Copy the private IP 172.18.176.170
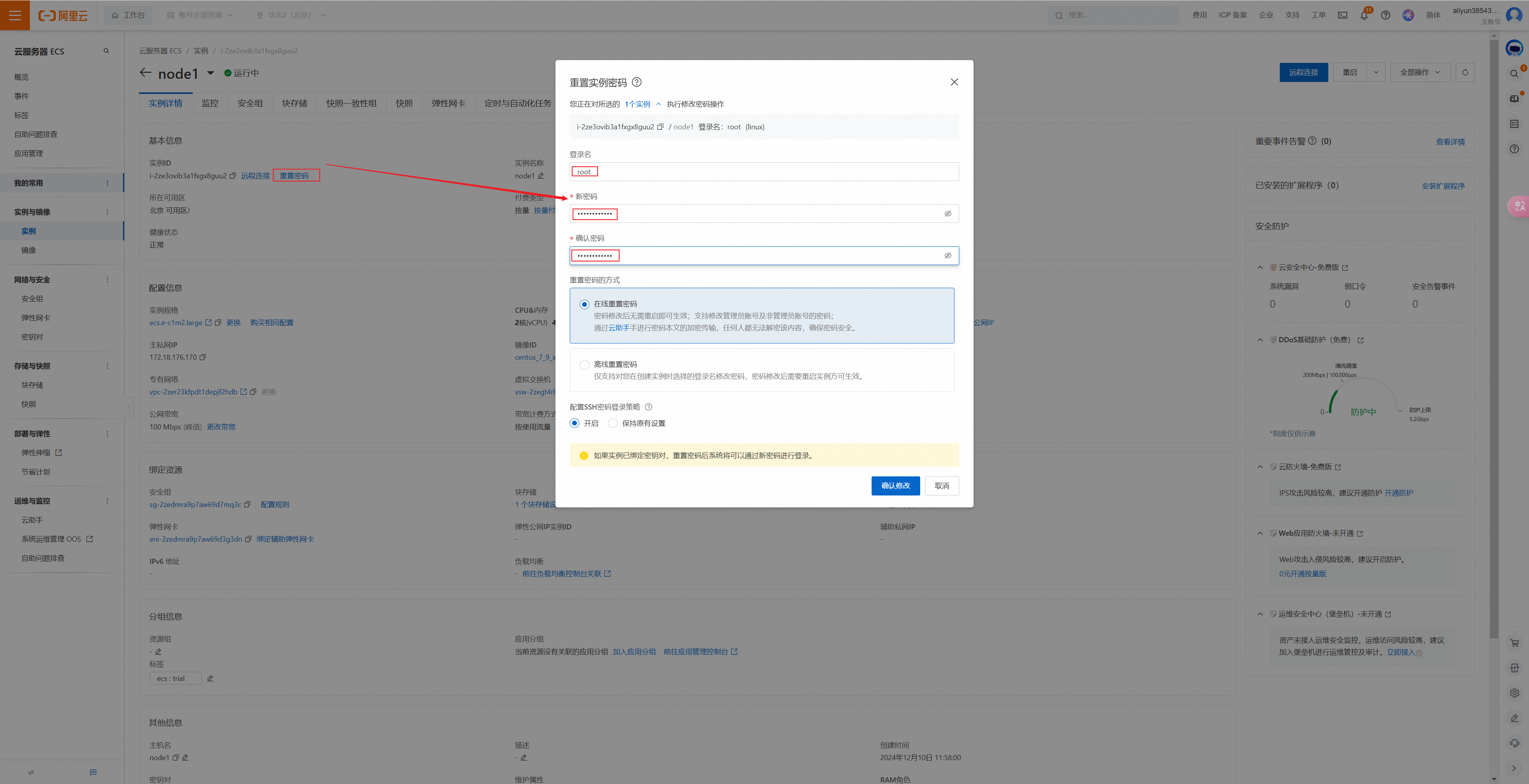 click(x=203, y=357)
